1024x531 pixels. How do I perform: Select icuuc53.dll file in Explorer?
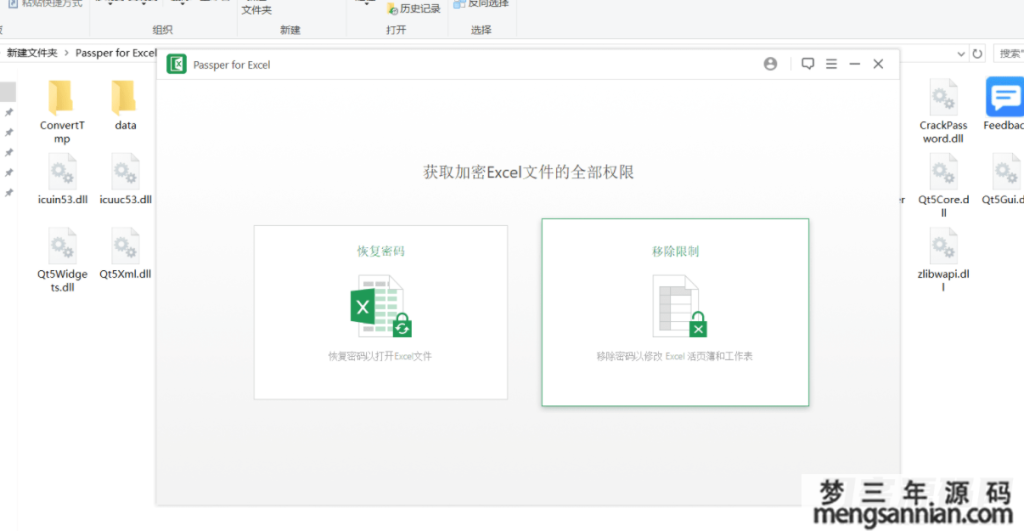125,180
